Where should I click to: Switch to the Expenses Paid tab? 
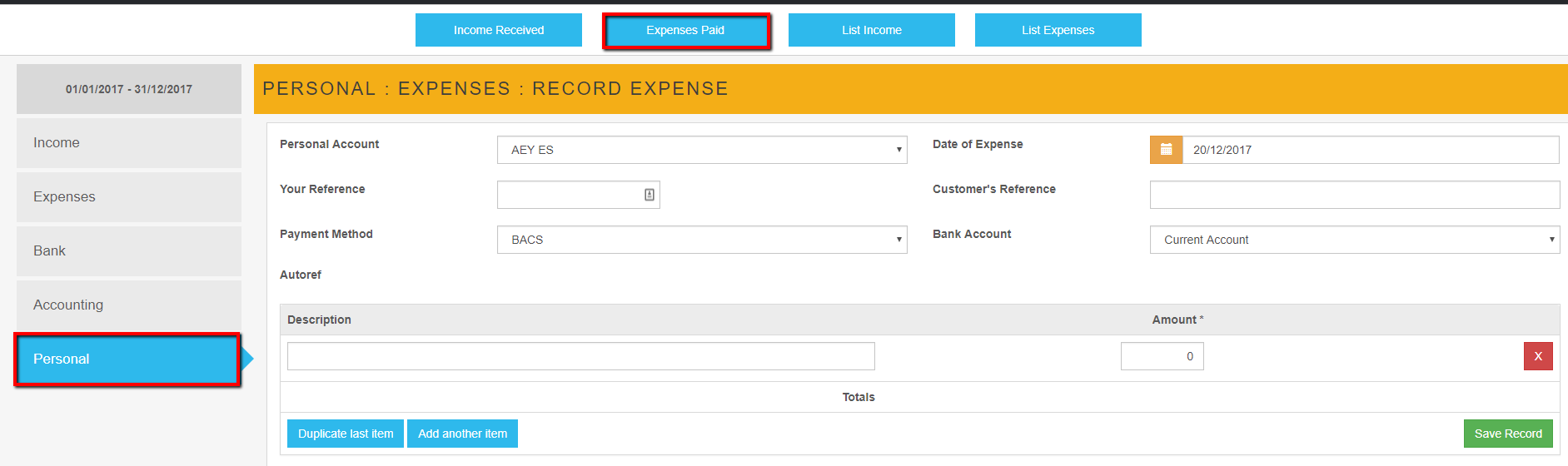point(685,31)
